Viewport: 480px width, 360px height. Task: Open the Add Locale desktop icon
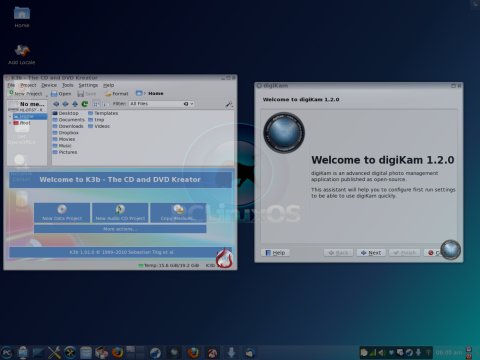[x=22, y=54]
